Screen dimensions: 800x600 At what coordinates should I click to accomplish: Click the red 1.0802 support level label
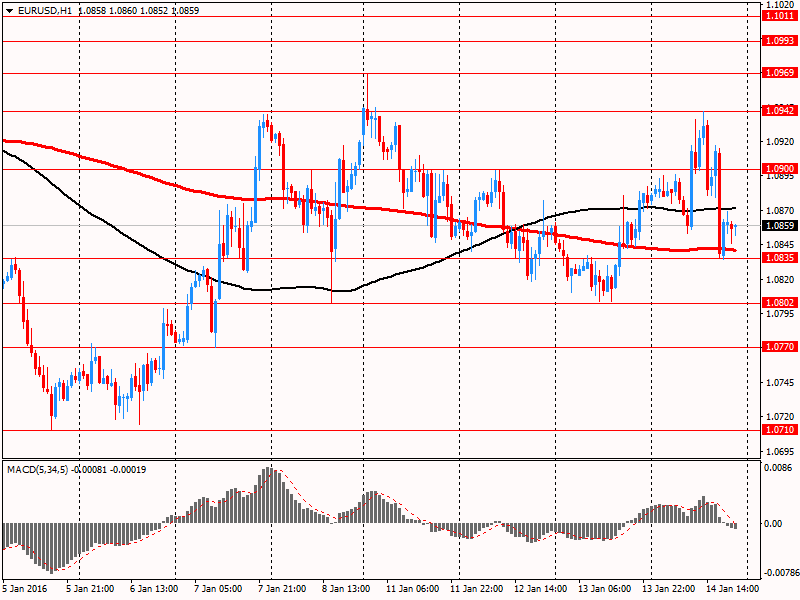coord(779,303)
